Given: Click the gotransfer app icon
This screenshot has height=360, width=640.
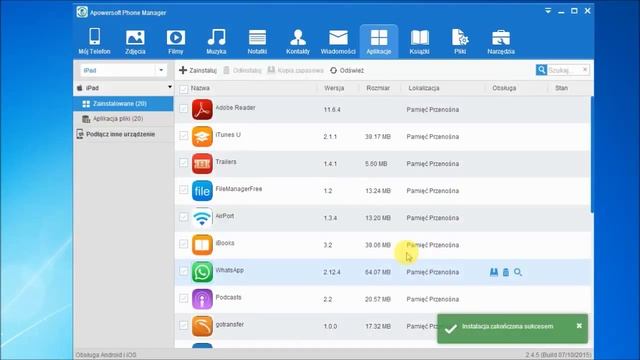Looking at the screenshot, I should (x=202, y=326).
